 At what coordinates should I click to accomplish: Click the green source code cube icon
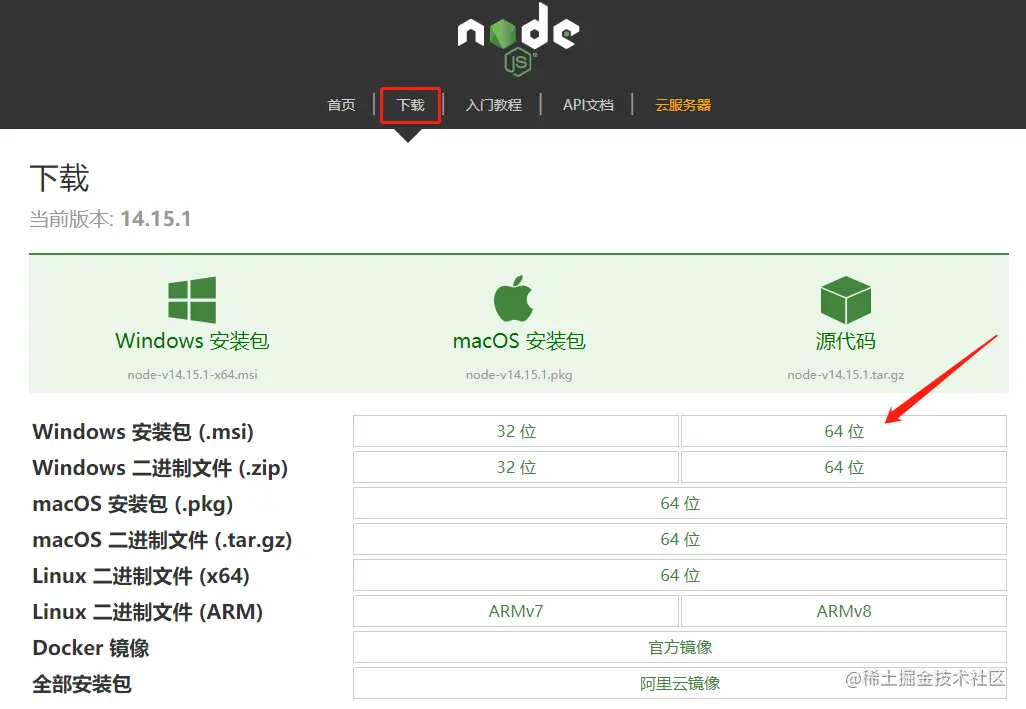[x=845, y=300]
